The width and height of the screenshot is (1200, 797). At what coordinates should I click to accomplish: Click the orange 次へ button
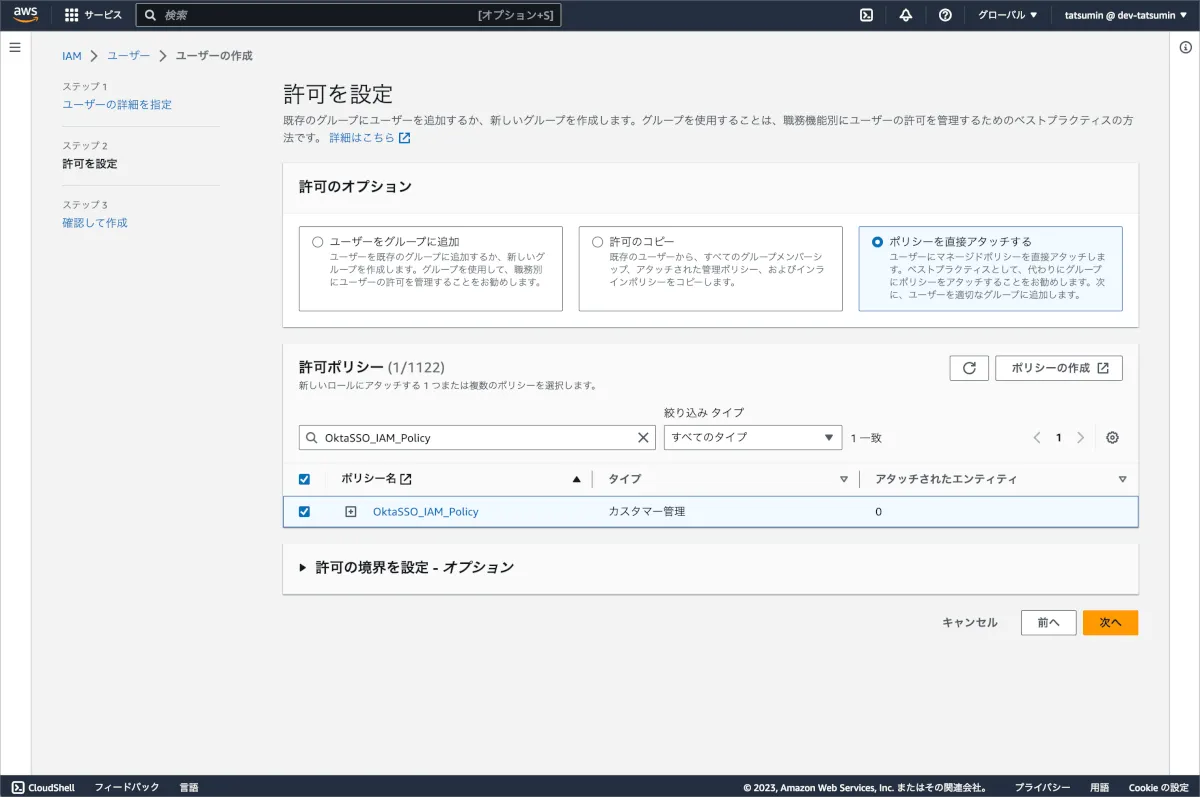point(1110,622)
